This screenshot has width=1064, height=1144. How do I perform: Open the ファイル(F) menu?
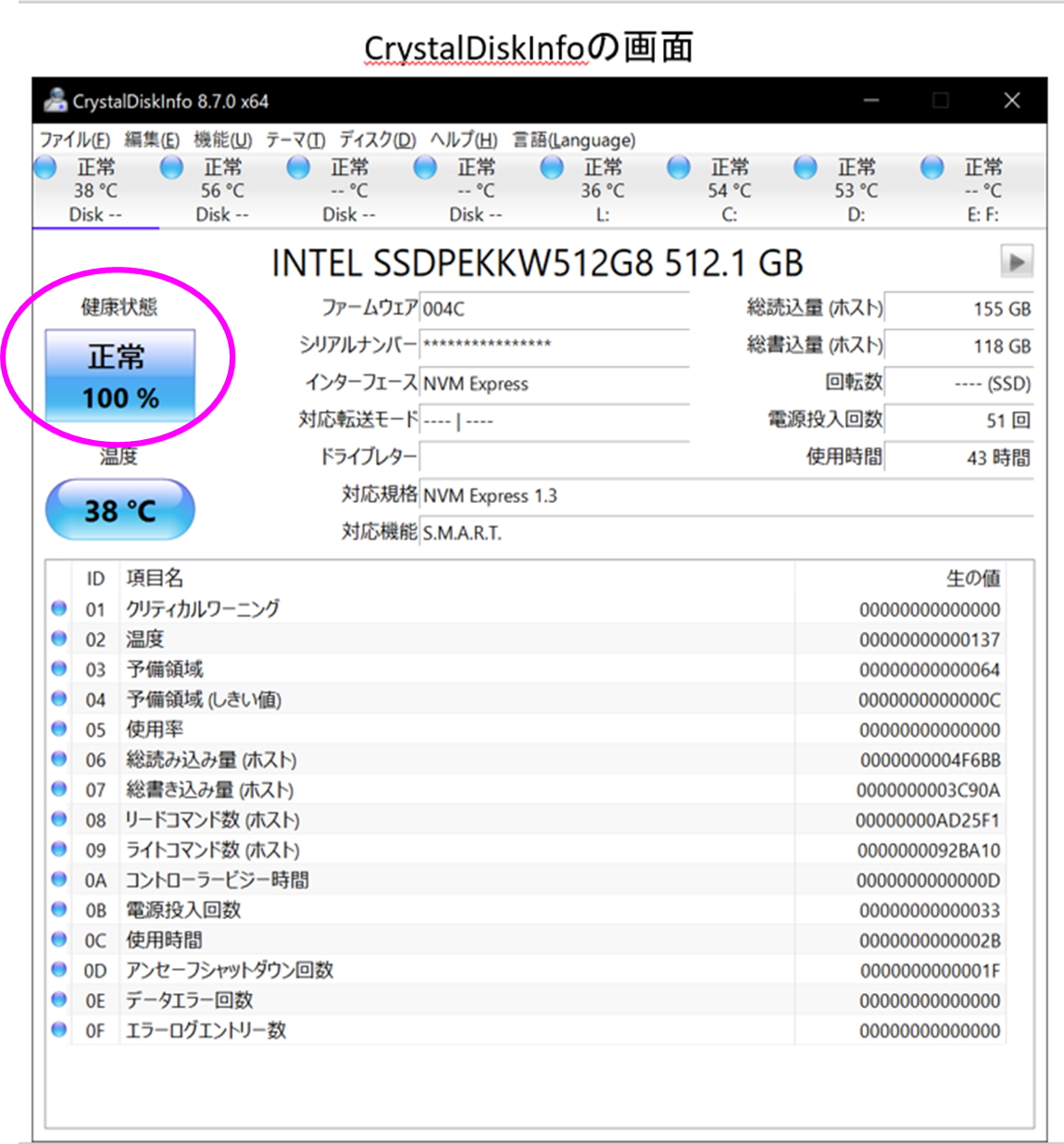click(x=74, y=140)
